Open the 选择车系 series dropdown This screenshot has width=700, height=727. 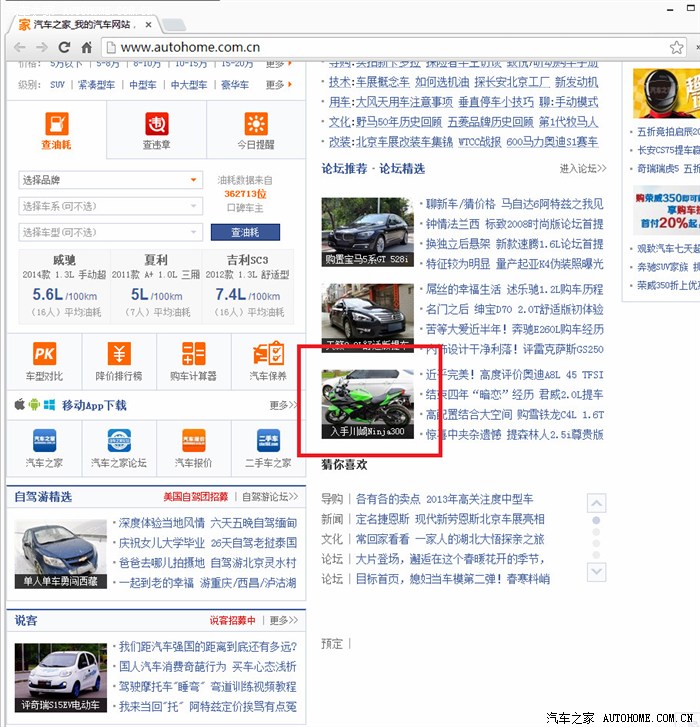[x=110, y=206]
